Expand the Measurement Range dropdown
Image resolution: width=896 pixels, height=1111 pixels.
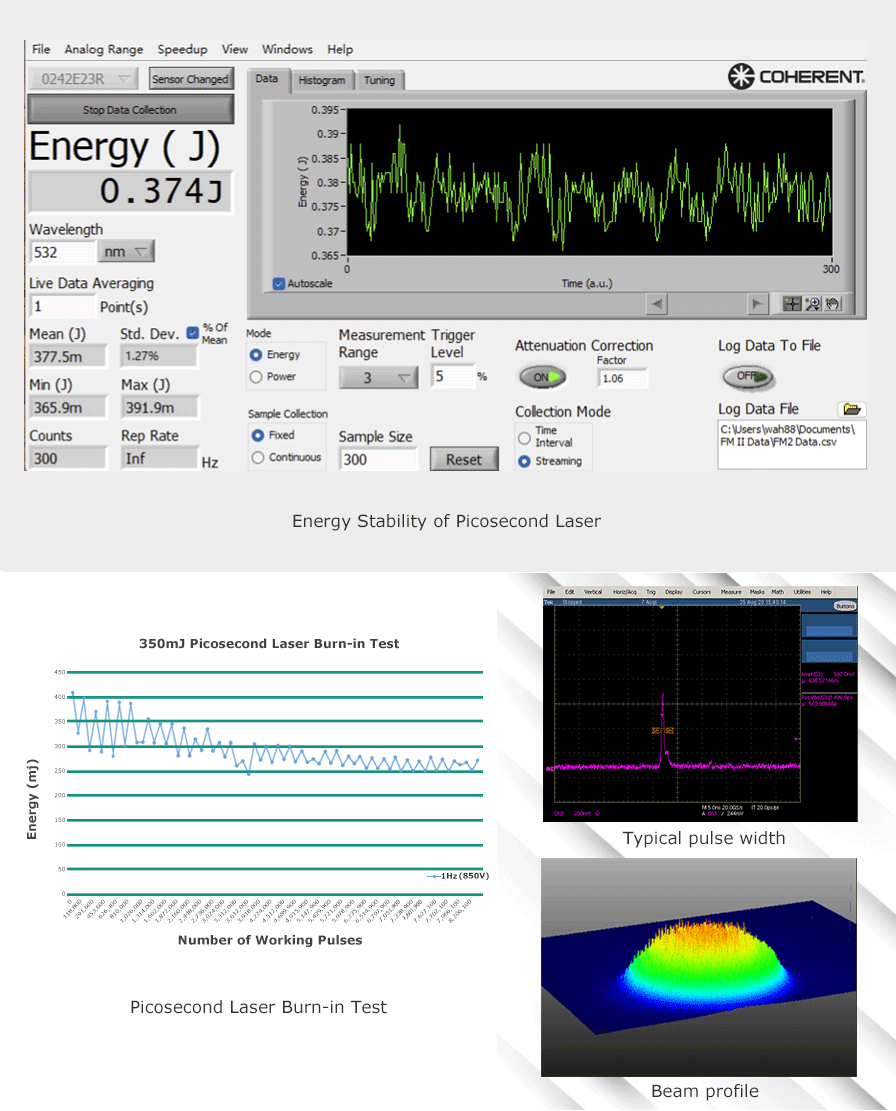pos(378,378)
